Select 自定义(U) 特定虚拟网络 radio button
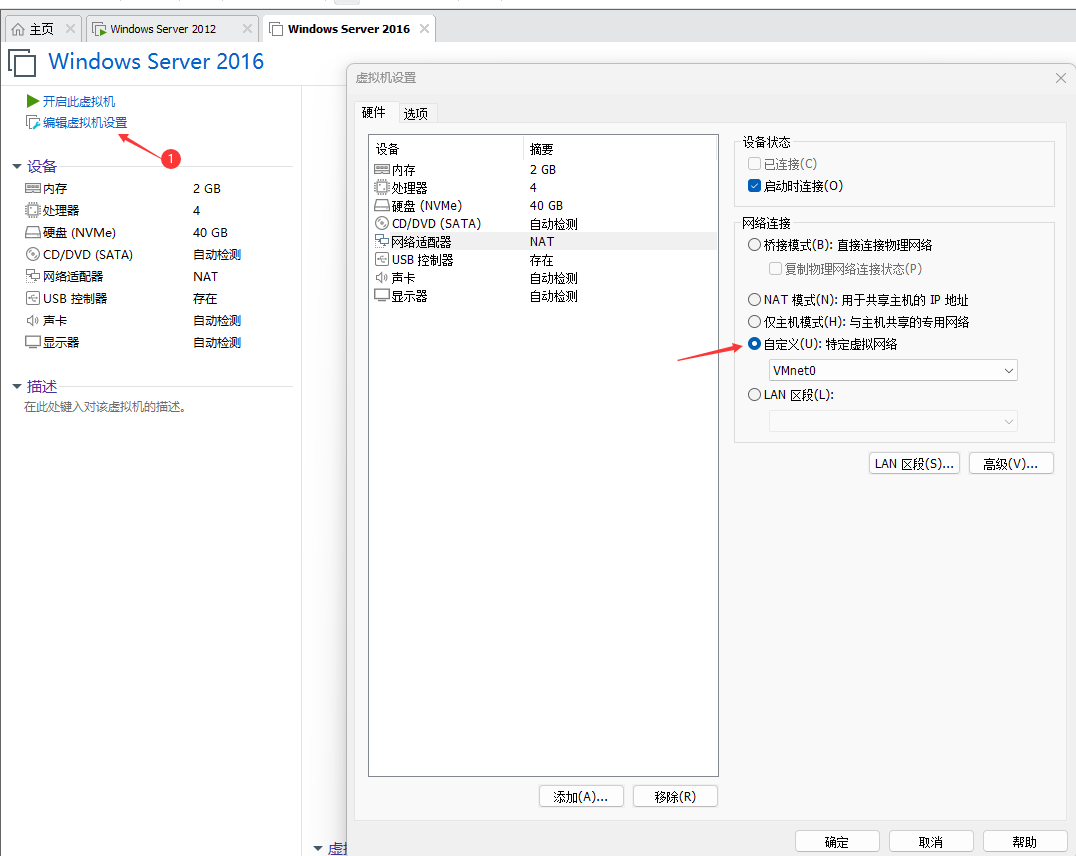This screenshot has height=856, width=1076. click(754, 343)
